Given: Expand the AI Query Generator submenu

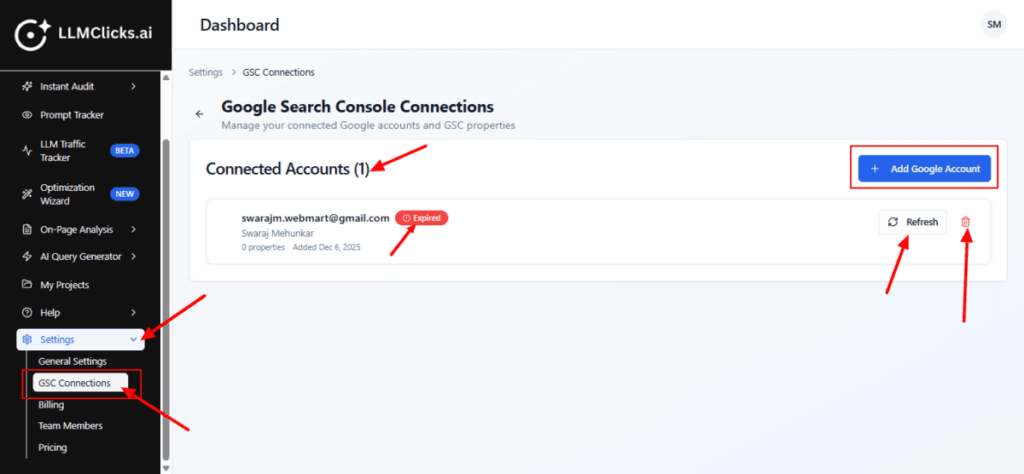Looking at the screenshot, I should (133, 257).
